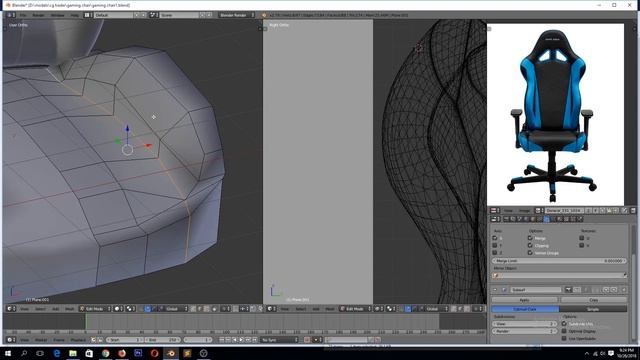Enable the Textures V checkbox
This screenshot has height=360, width=640.
tap(582, 245)
